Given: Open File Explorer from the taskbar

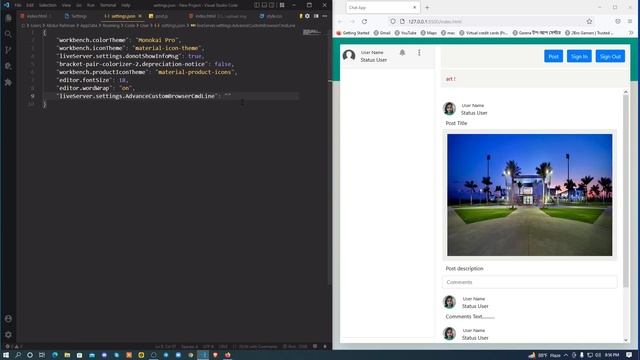Looking at the screenshot, I should coord(67,355).
